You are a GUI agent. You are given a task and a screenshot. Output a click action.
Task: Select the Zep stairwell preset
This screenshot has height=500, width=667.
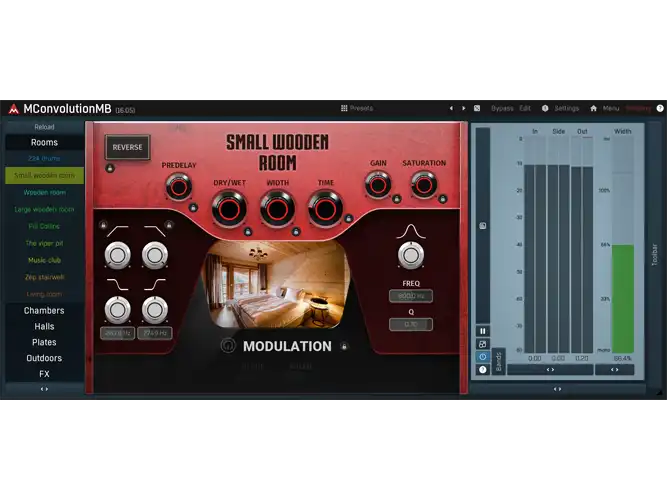44,277
